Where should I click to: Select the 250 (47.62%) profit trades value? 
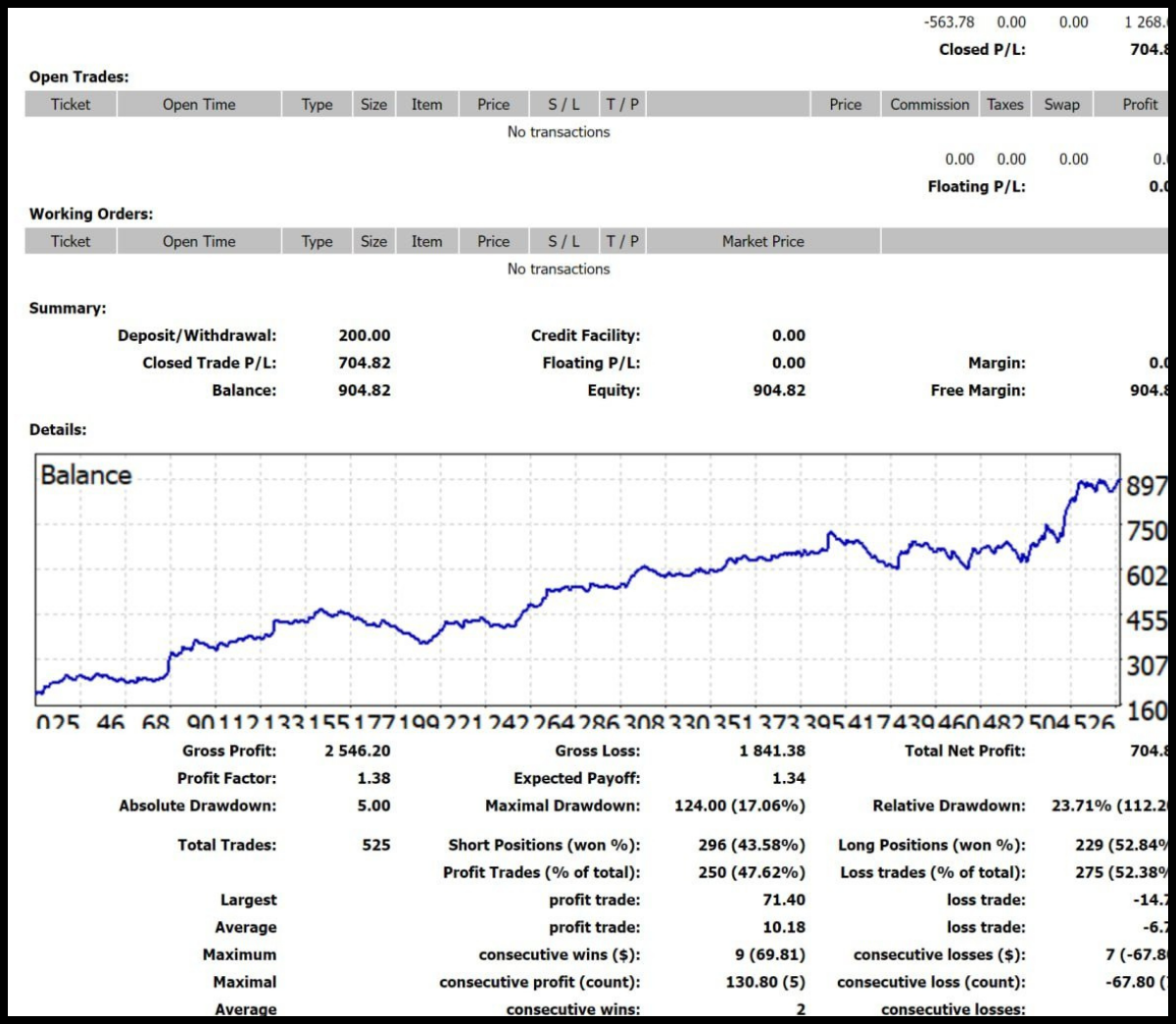click(752, 872)
